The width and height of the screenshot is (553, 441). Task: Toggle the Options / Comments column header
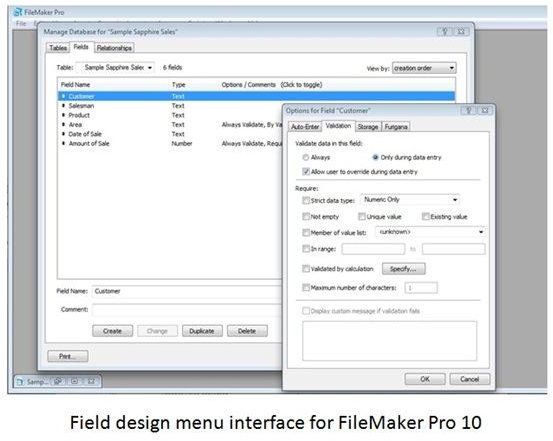point(272,85)
